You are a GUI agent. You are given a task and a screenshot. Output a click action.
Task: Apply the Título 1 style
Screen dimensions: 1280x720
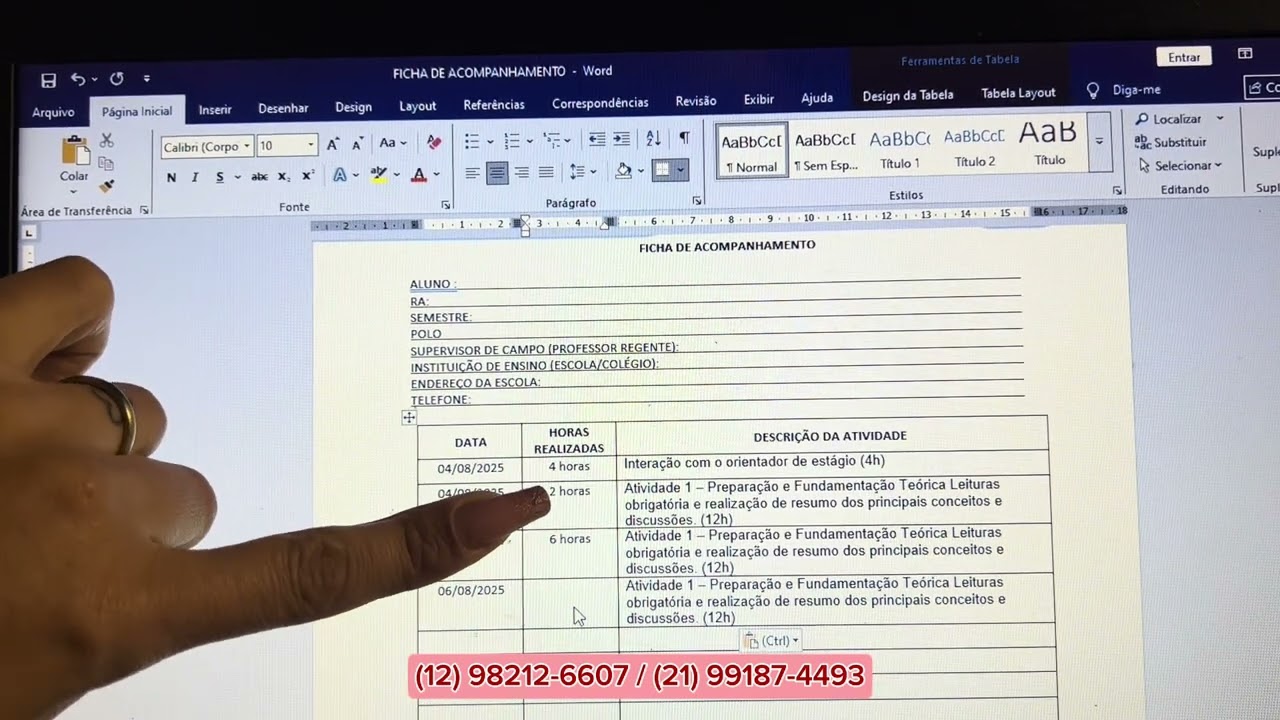900,148
